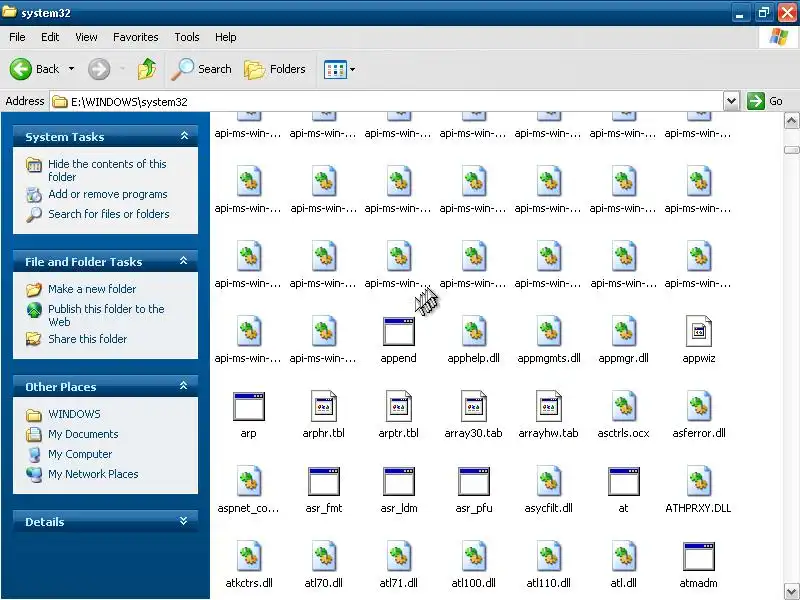Open My Network Places link
The width and height of the screenshot is (800, 600).
coord(93,474)
